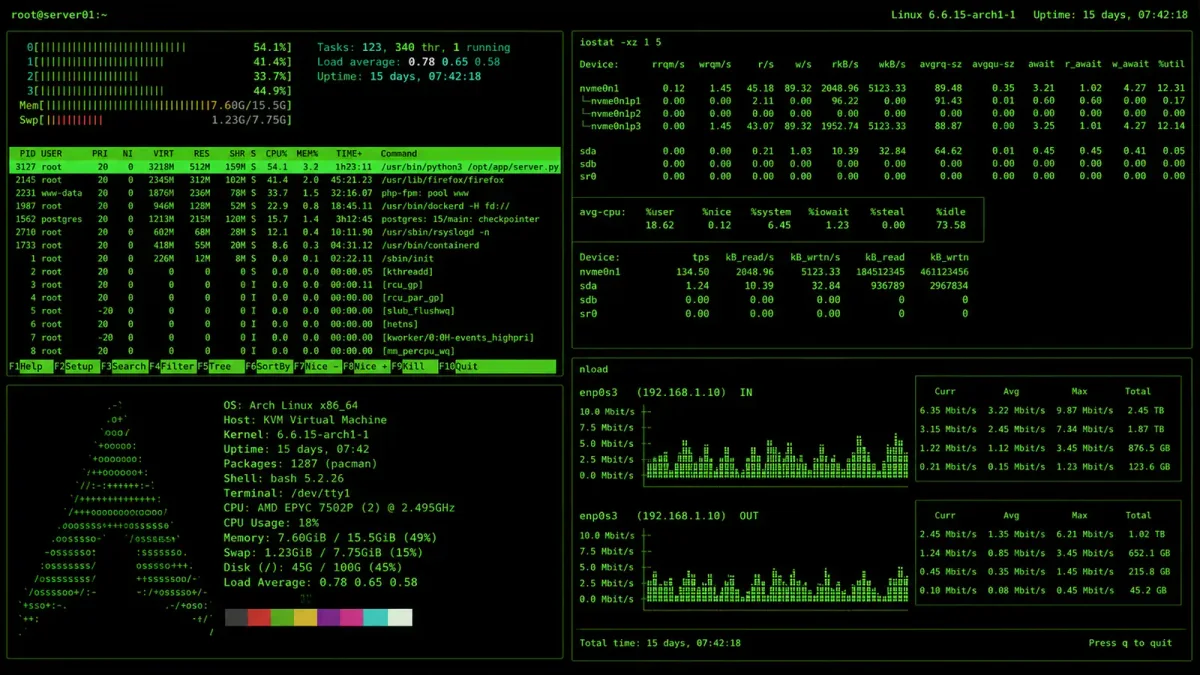This screenshot has height=675, width=1200.
Task: Click F7 Nice - in htop bar
Action: point(317,367)
